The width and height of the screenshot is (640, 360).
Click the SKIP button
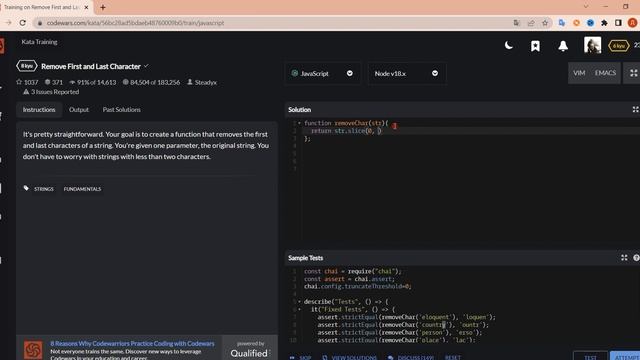(x=300, y=357)
